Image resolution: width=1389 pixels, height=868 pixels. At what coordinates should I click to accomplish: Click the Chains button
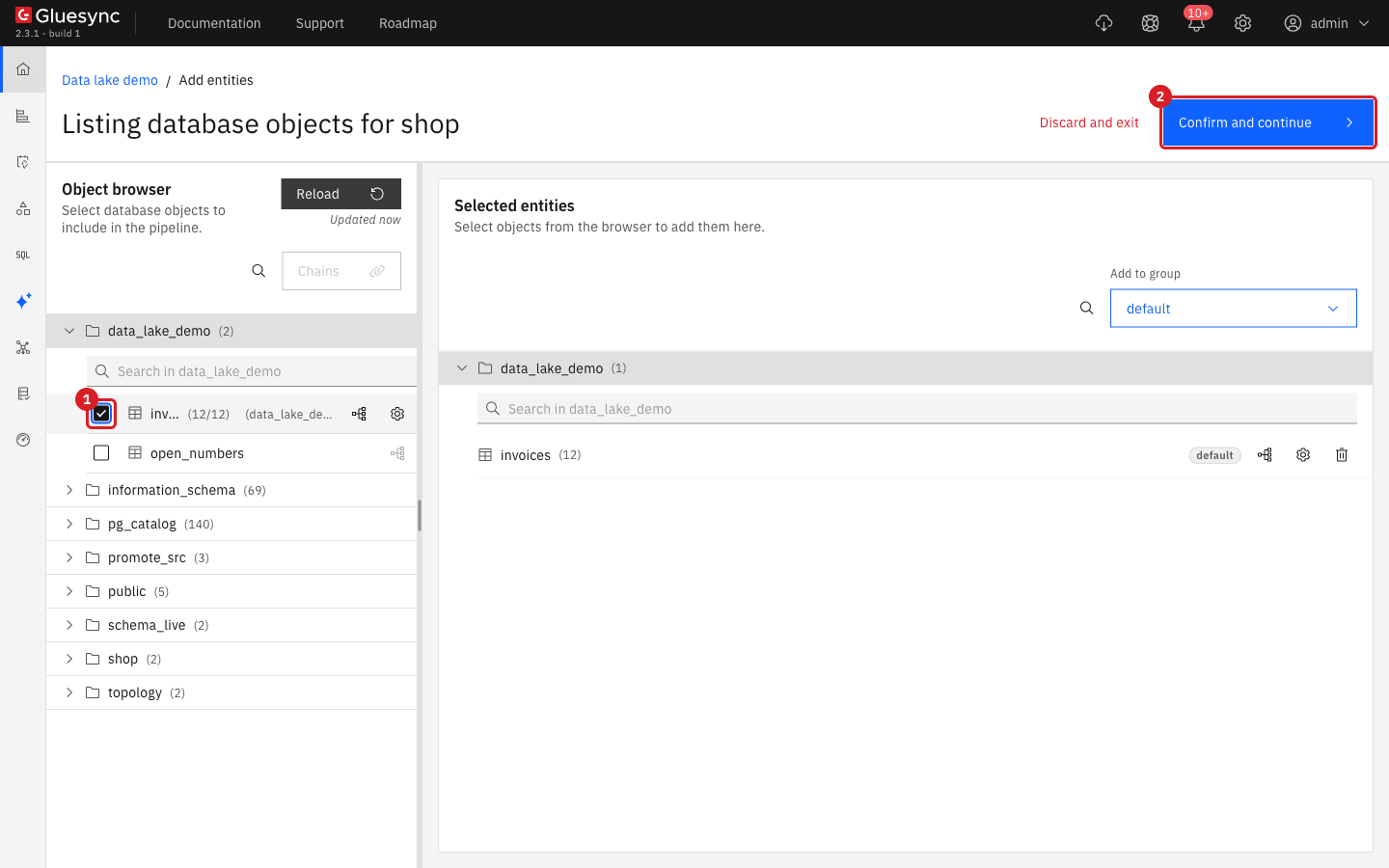pos(341,271)
